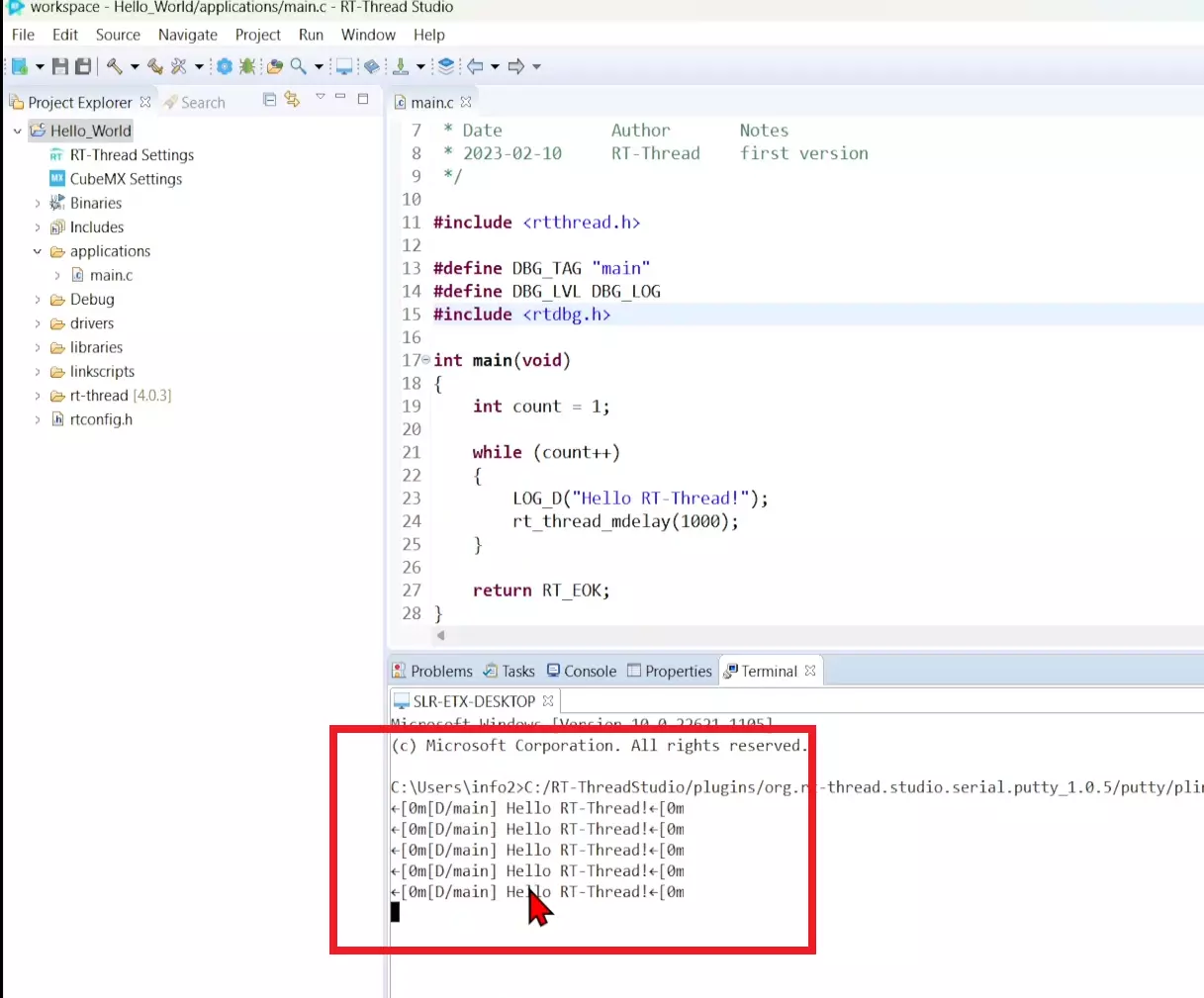Click Collapse All icon in Project Explorer

[269, 99]
